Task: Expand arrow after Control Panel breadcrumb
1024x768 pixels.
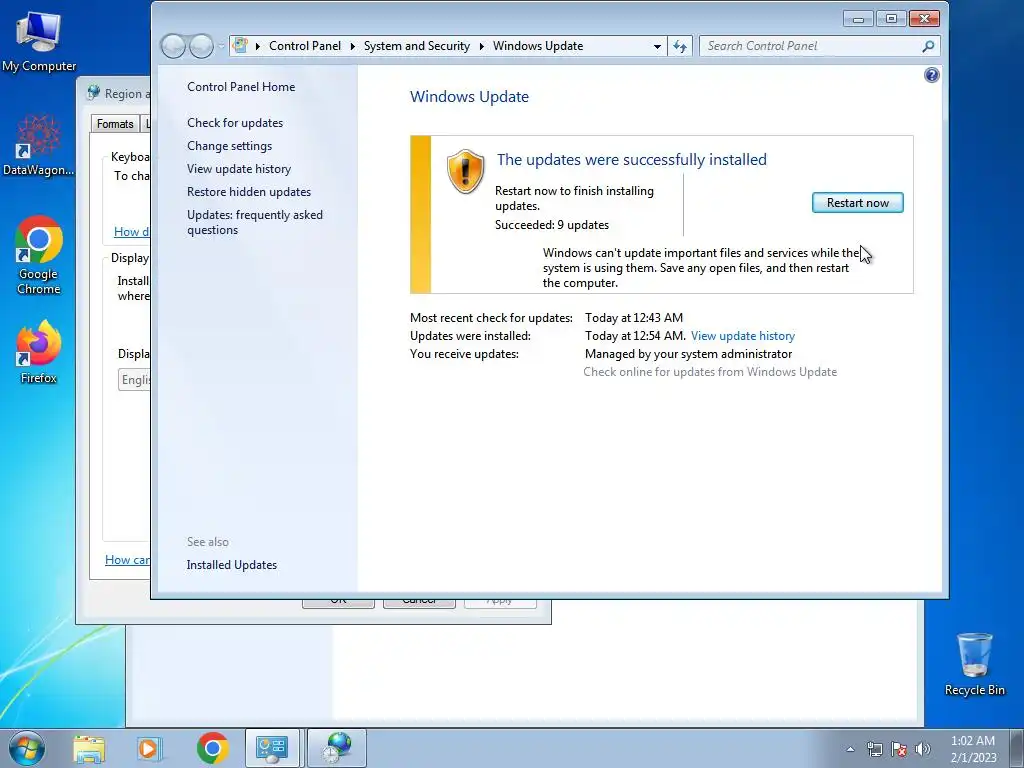Action: (x=353, y=46)
